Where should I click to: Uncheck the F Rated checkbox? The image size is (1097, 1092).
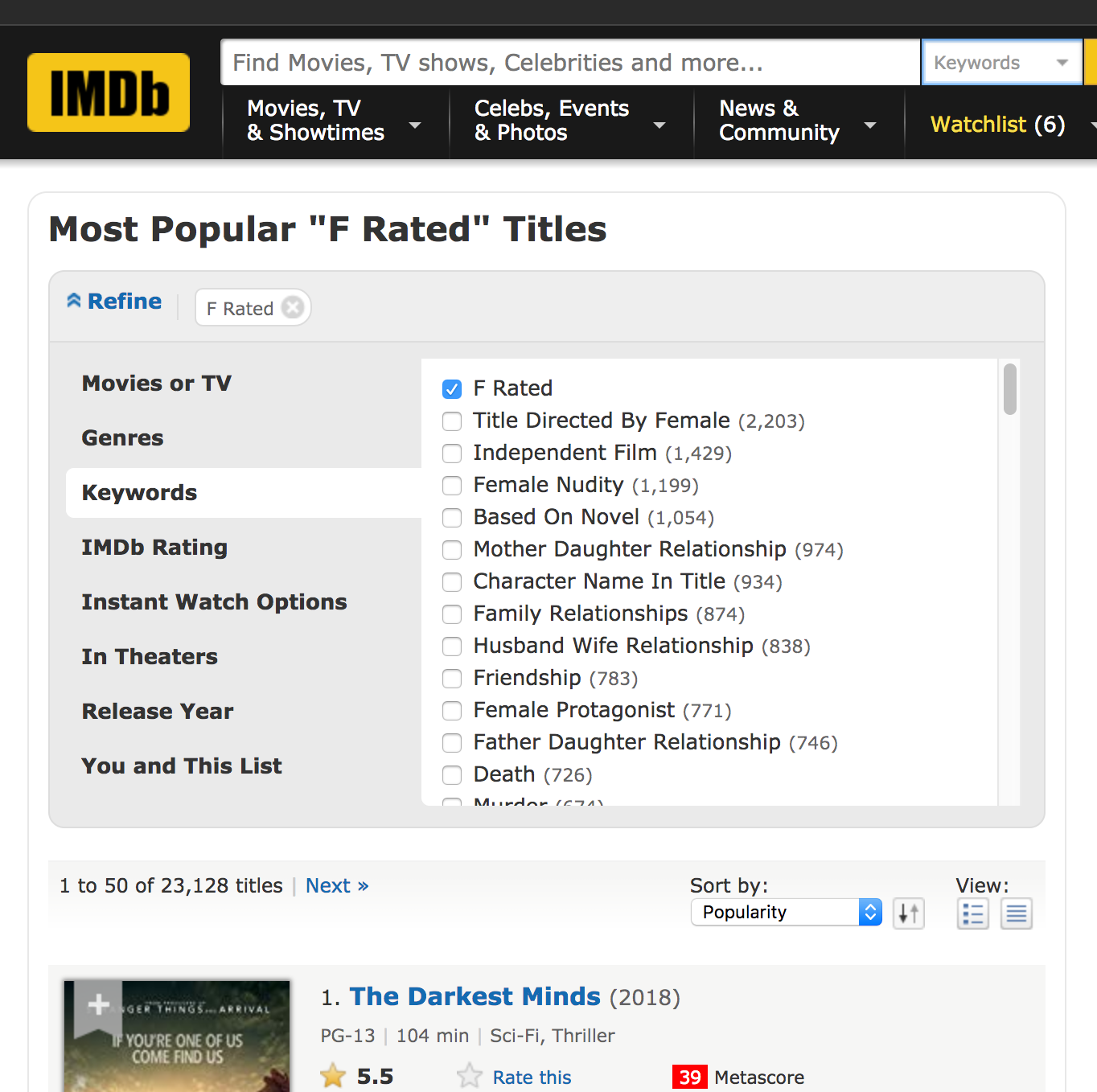tap(452, 388)
